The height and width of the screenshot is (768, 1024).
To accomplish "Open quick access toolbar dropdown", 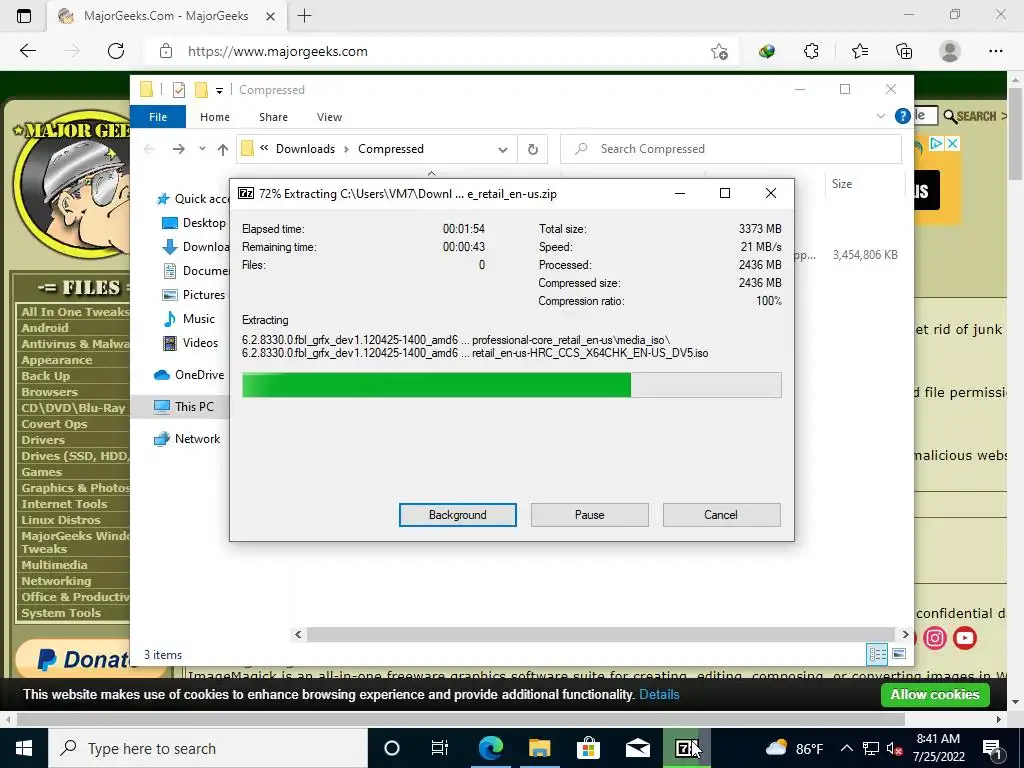I will [219, 90].
